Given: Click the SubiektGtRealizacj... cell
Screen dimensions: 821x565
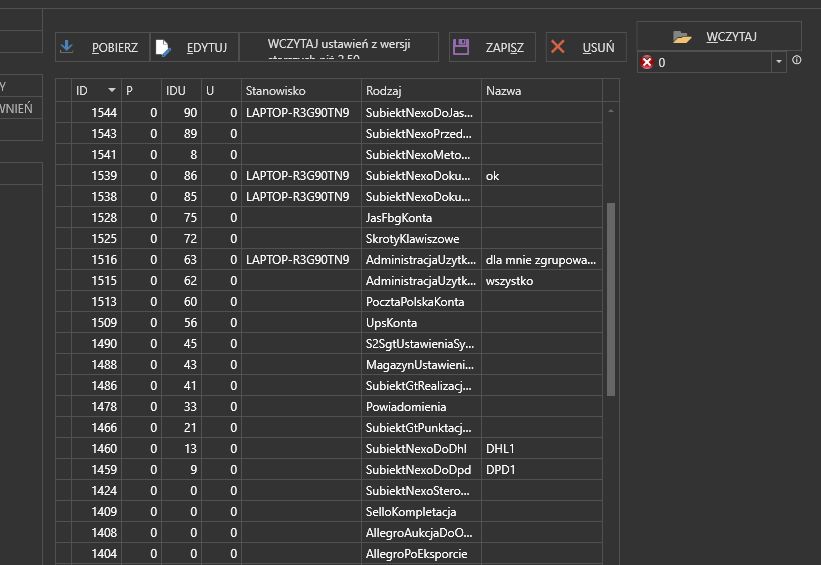Looking at the screenshot, I should click(x=421, y=385).
